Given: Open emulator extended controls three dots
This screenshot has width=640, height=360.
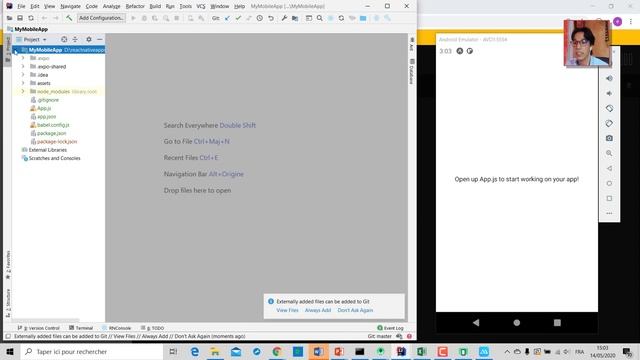Looking at the screenshot, I should [609, 213].
